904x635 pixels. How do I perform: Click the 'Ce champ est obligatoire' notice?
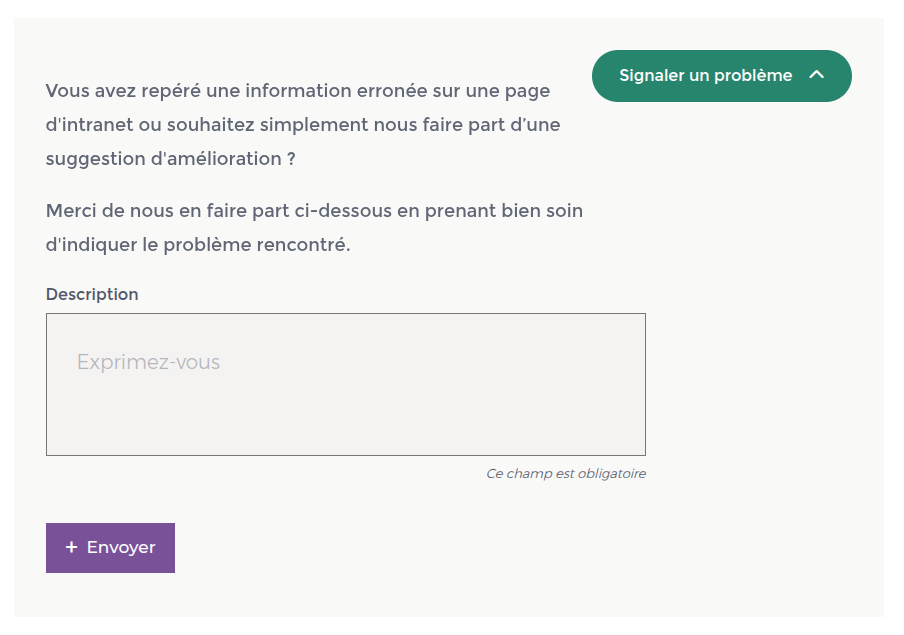[565, 474]
